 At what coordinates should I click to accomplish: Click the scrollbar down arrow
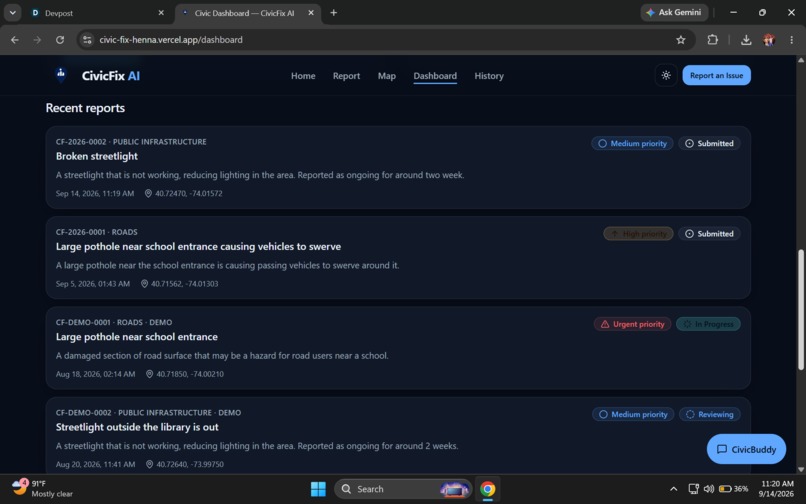click(x=800, y=469)
